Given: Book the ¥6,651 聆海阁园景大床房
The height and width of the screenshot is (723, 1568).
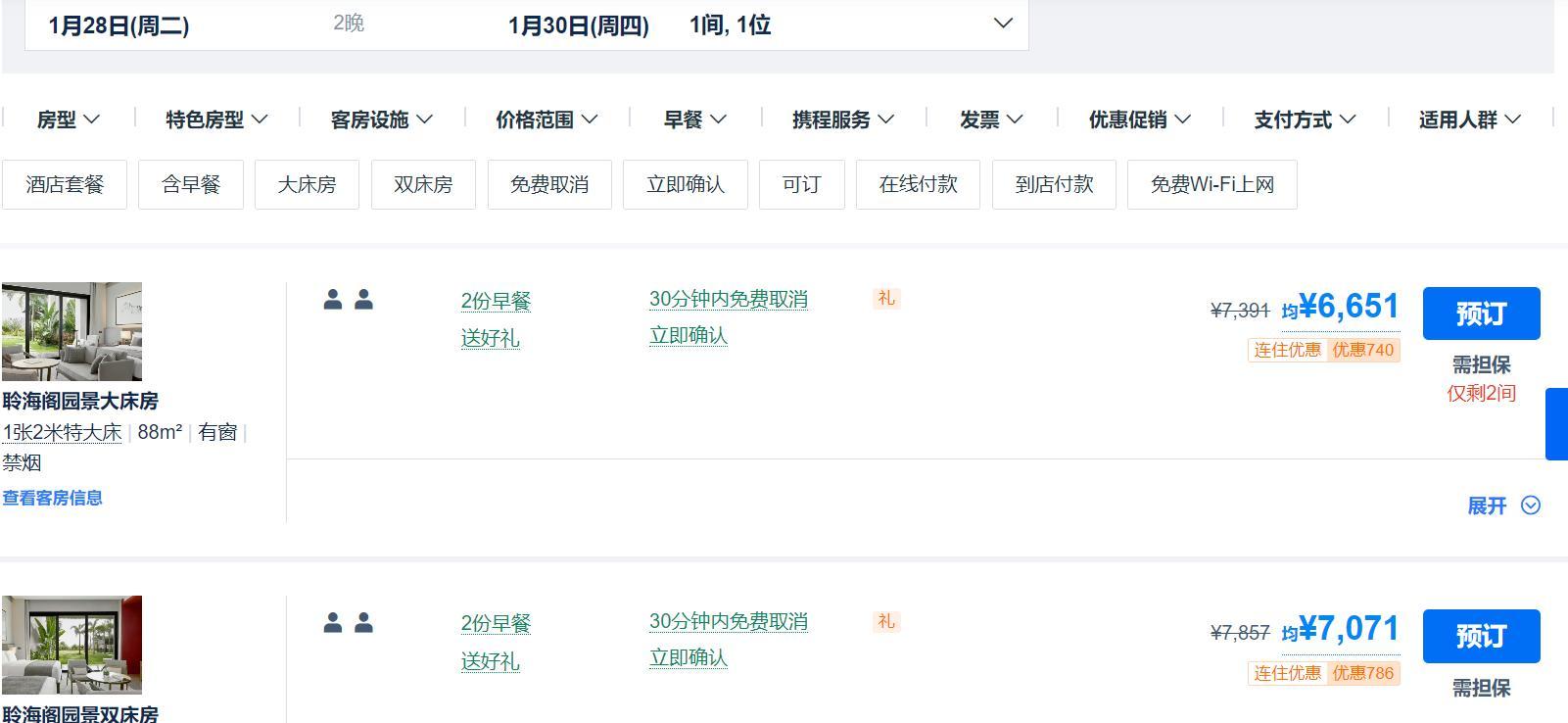Looking at the screenshot, I should tap(1481, 313).
